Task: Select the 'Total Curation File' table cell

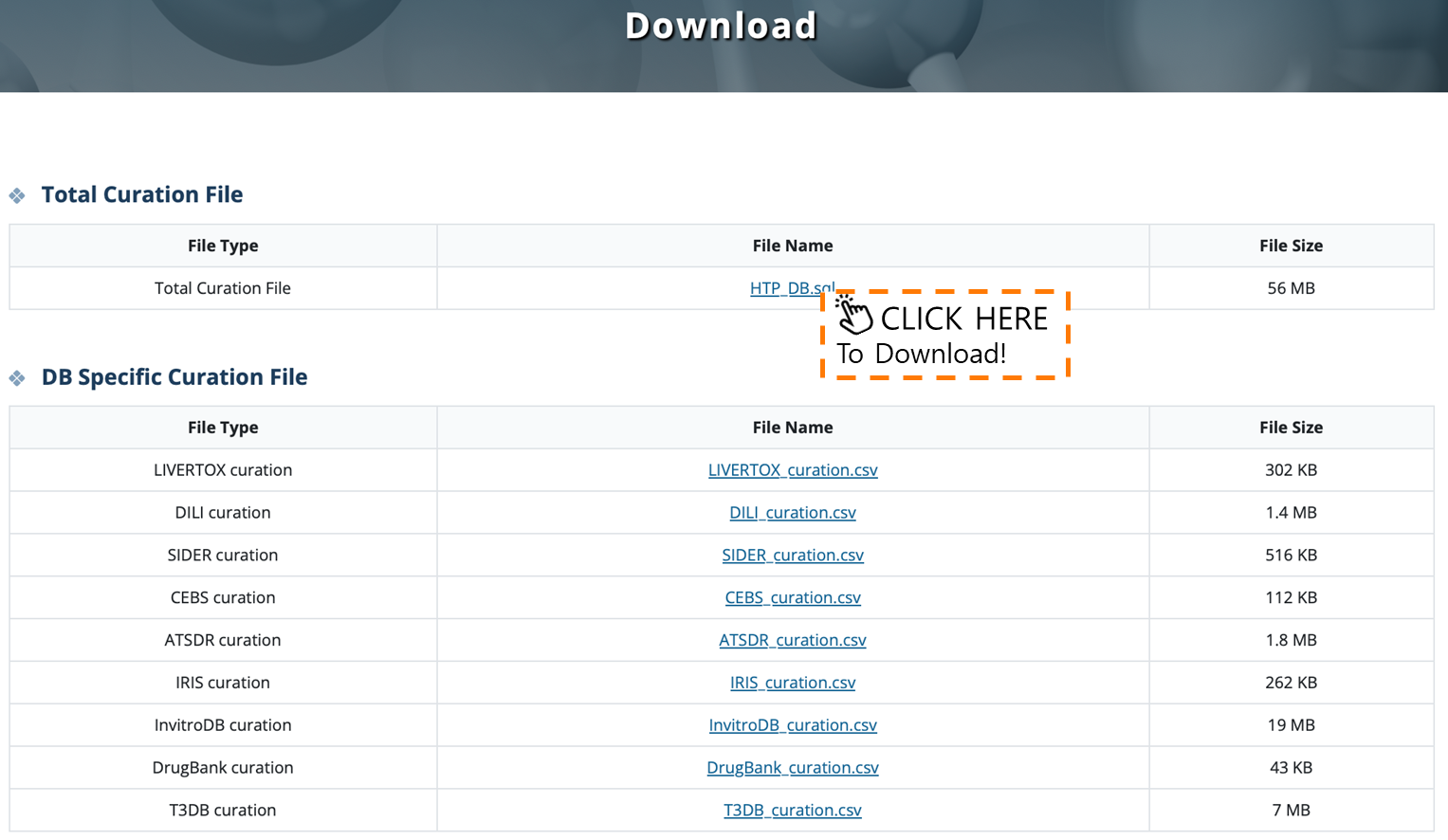Action: point(223,288)
